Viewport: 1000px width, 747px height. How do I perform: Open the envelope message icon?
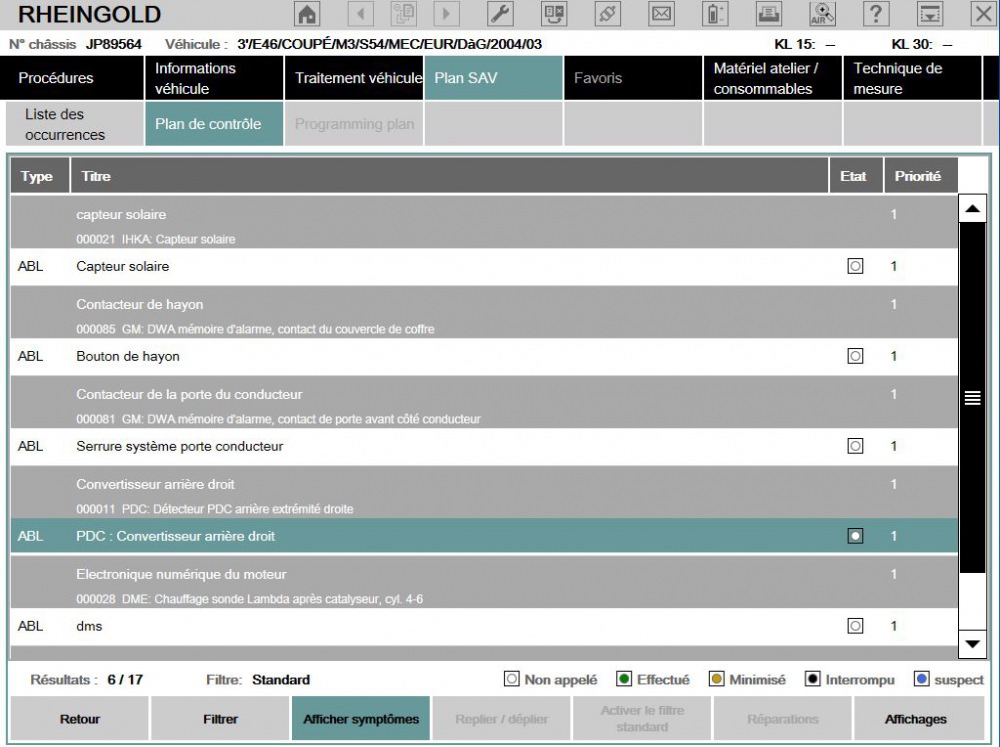(661, 13)
